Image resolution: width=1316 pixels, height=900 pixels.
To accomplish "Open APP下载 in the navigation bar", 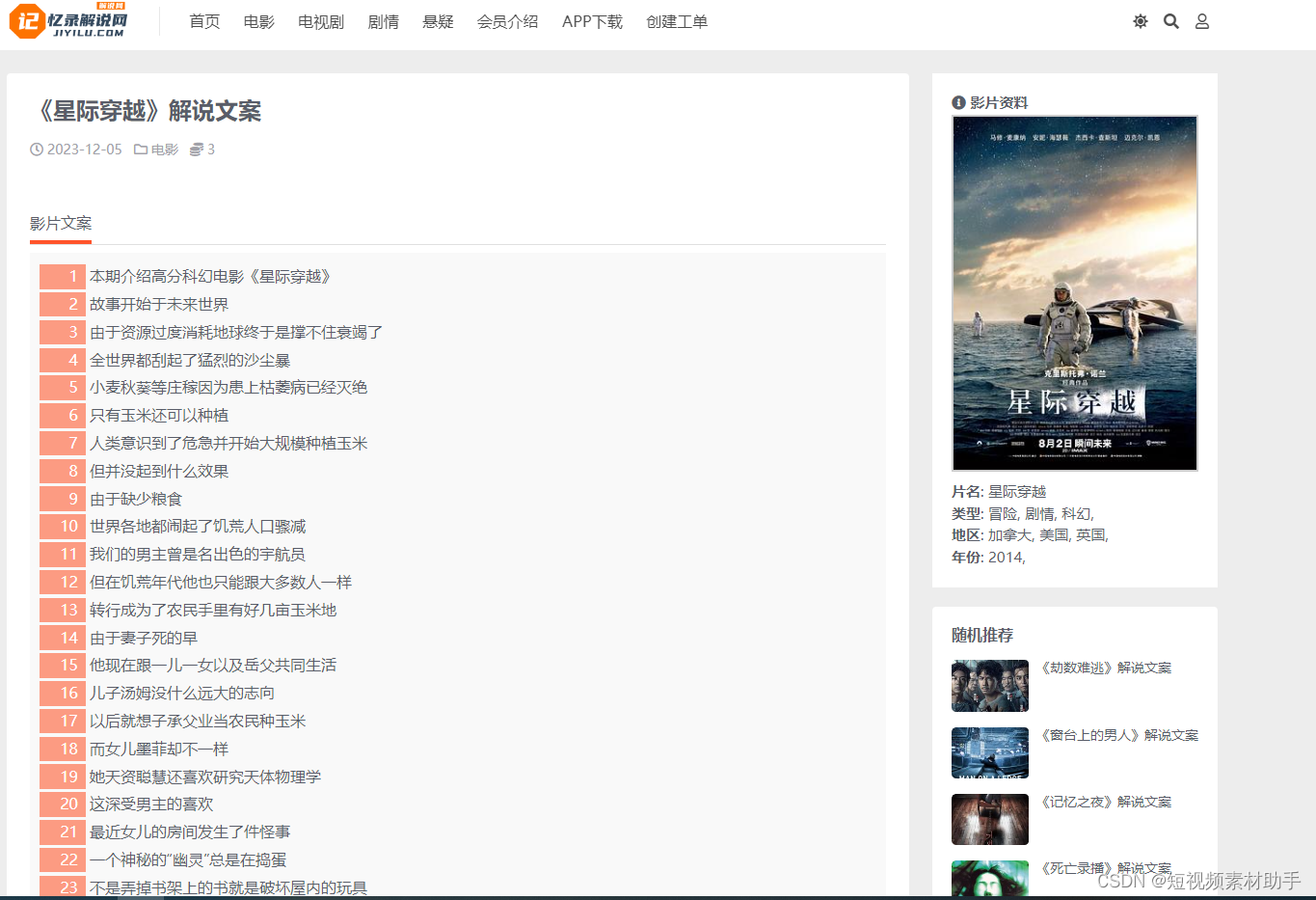I will 592,21.
